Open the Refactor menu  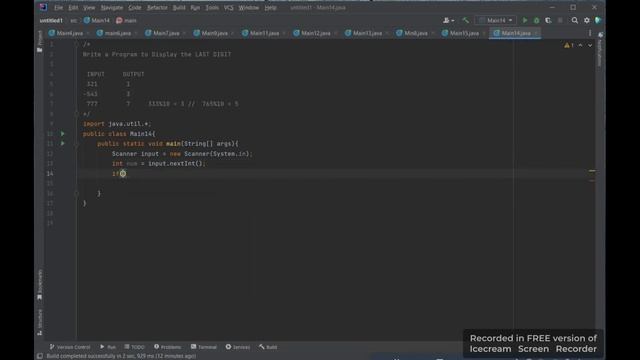(x=157, y=7)
